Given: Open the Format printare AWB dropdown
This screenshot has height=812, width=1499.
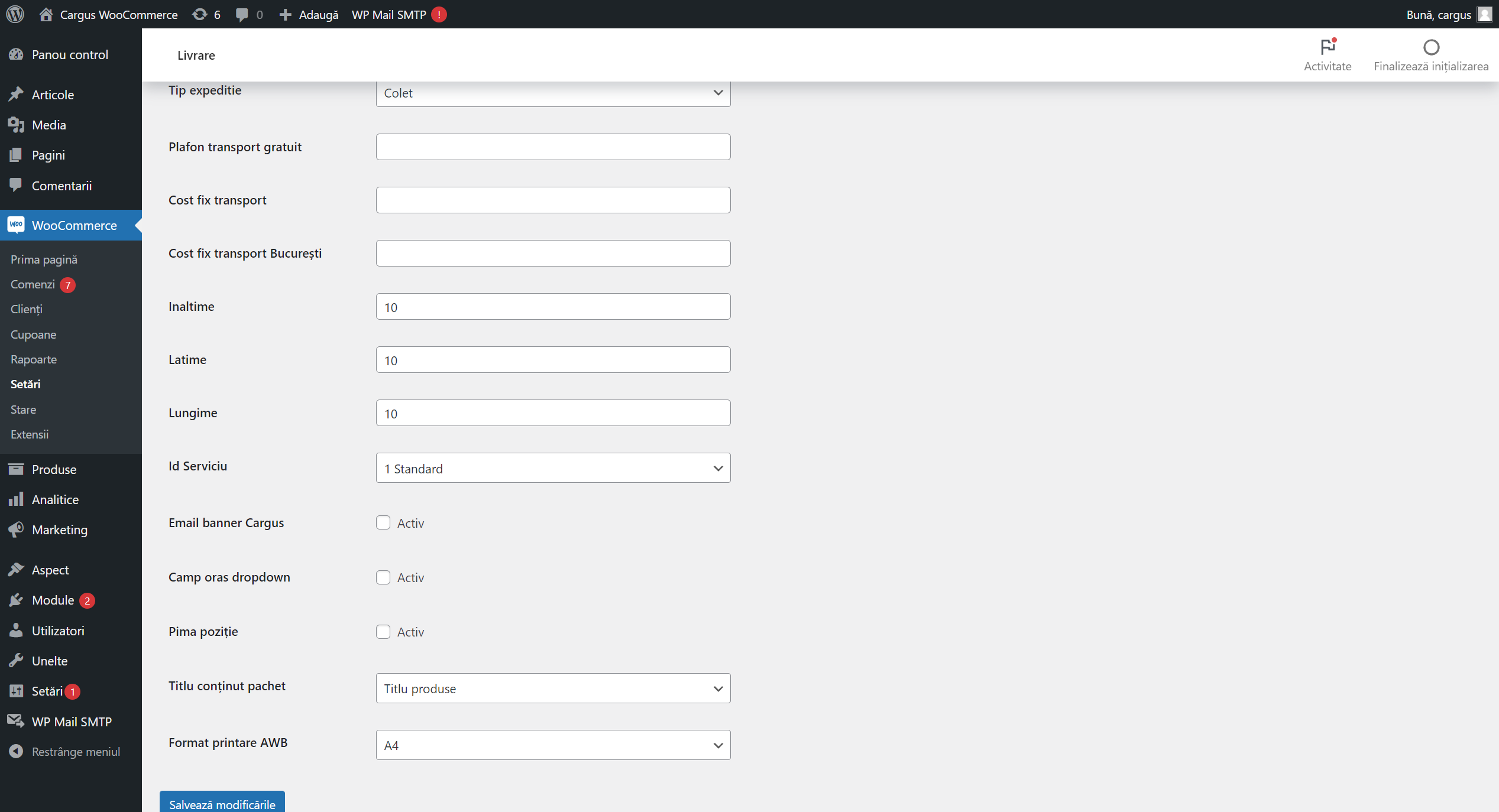Looking at the screenshot, I should tap(553, 745).
